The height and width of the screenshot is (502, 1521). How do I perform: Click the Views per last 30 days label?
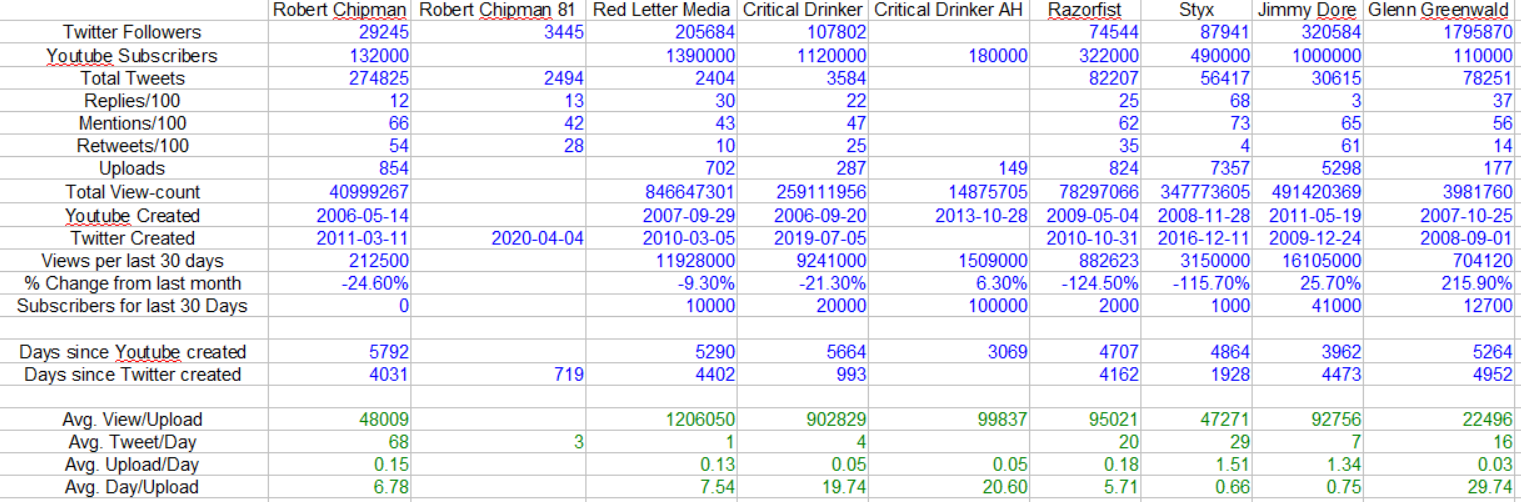[x=132, y=261]
